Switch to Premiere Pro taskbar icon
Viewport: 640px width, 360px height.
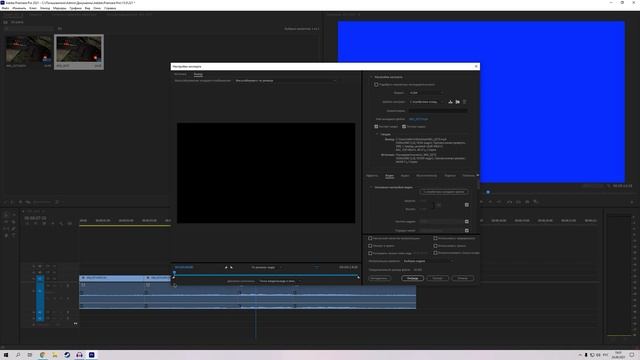92,355
